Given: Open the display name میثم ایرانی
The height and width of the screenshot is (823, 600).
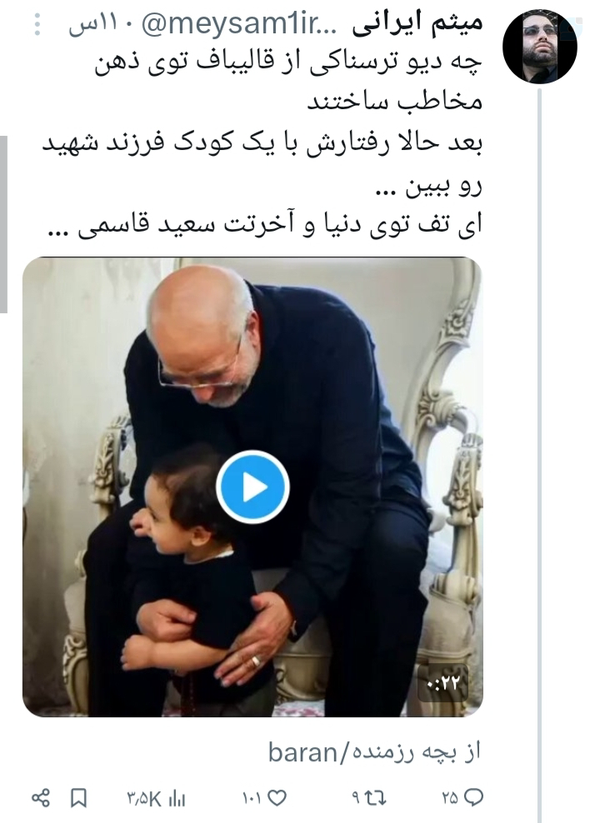Looking at the screenshot, I should point(417,25).
